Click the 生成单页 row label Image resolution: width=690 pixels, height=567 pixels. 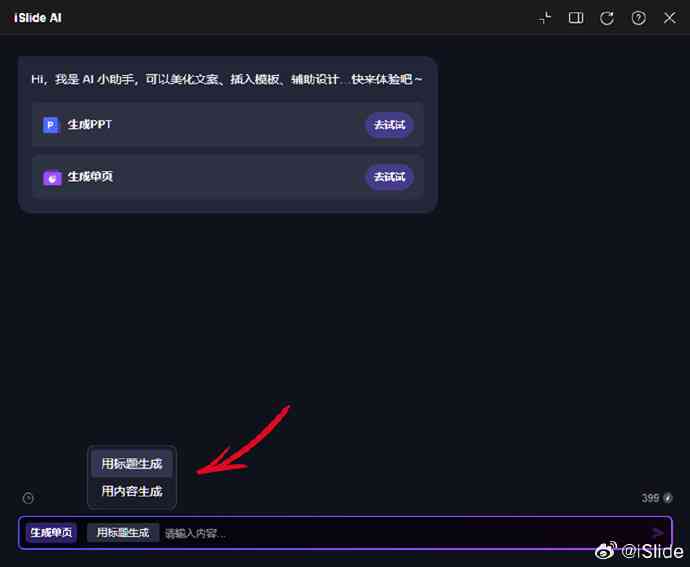[90, 177]
